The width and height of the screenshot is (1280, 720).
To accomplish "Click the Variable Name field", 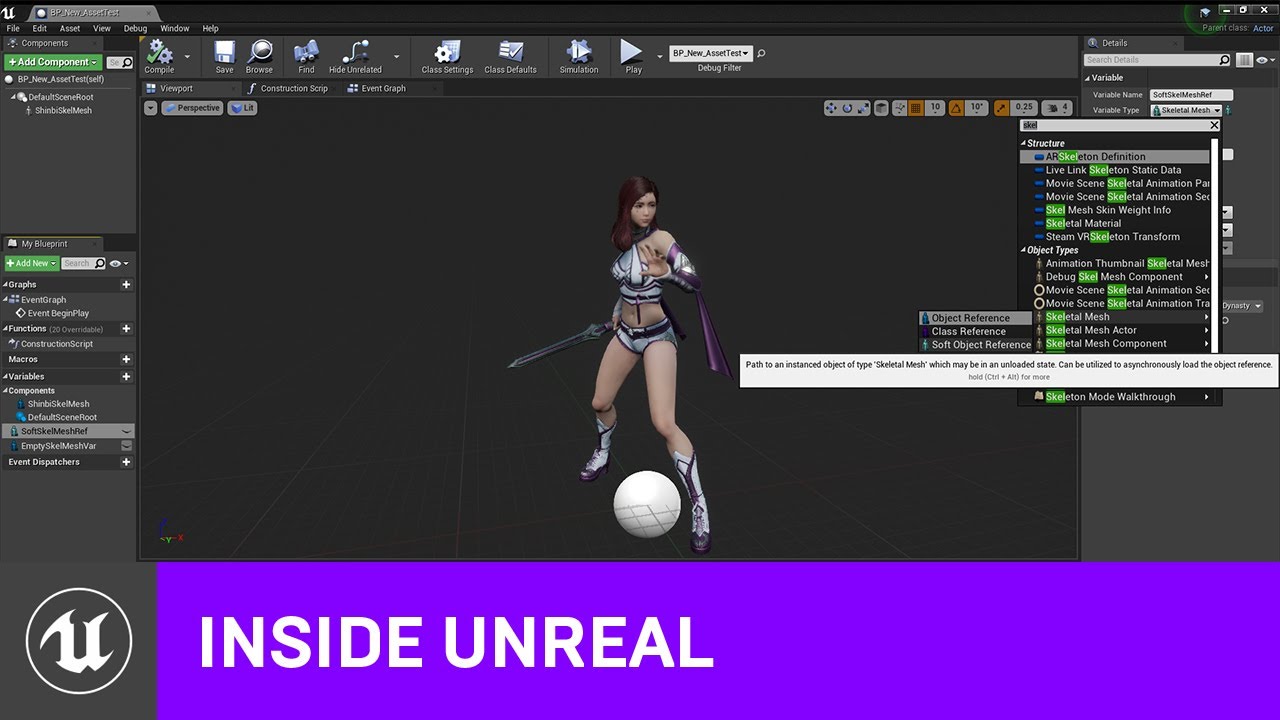I will [x=1191, y=95].
